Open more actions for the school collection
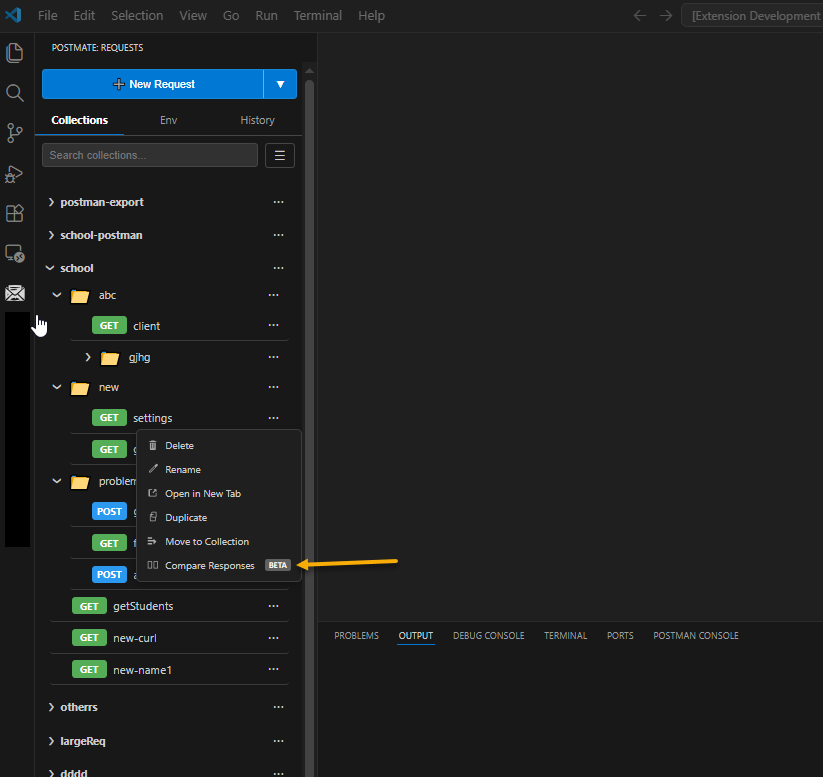823x777 pixels. click(x=278, y=267)
